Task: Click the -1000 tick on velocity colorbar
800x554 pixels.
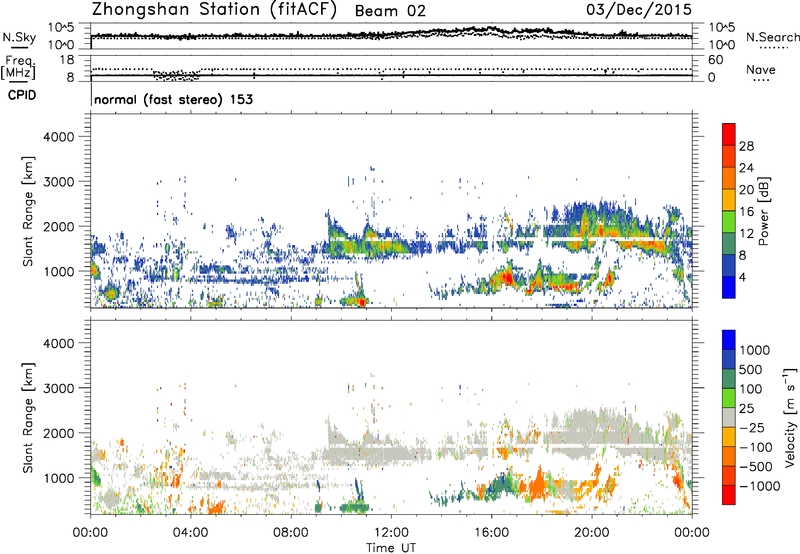Action: [760, 486]
